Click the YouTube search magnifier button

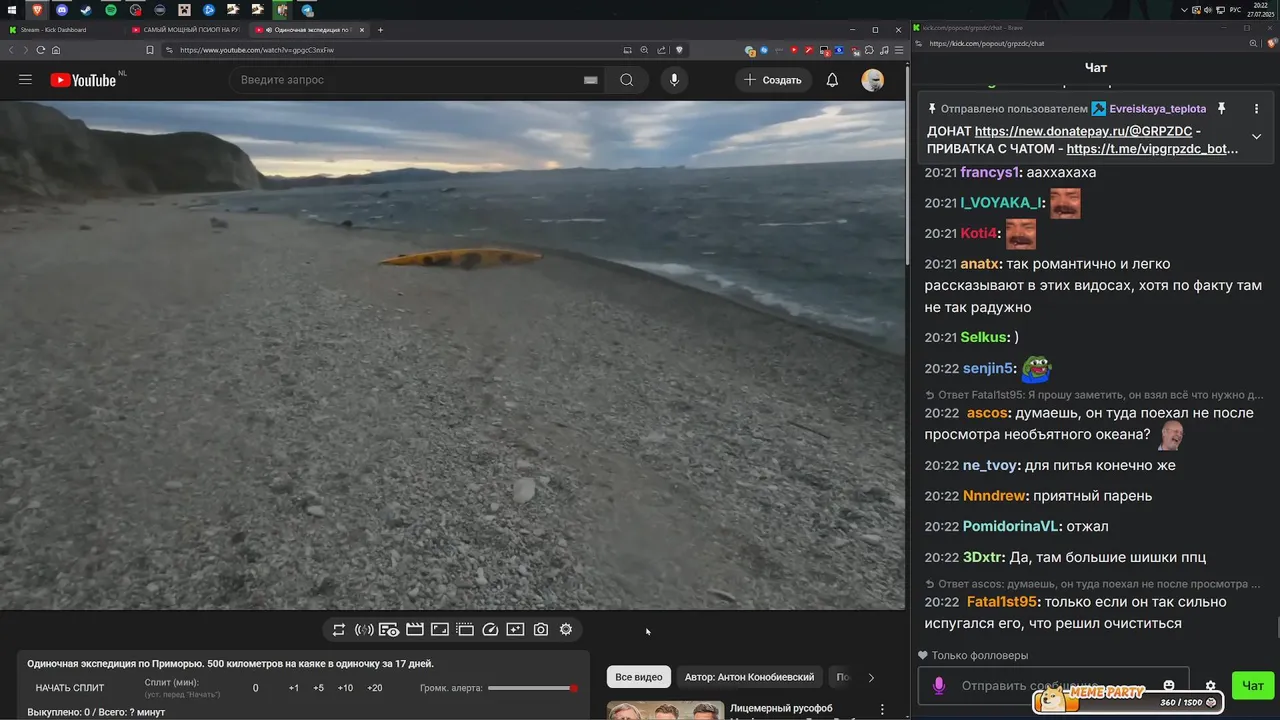point(627,80)
